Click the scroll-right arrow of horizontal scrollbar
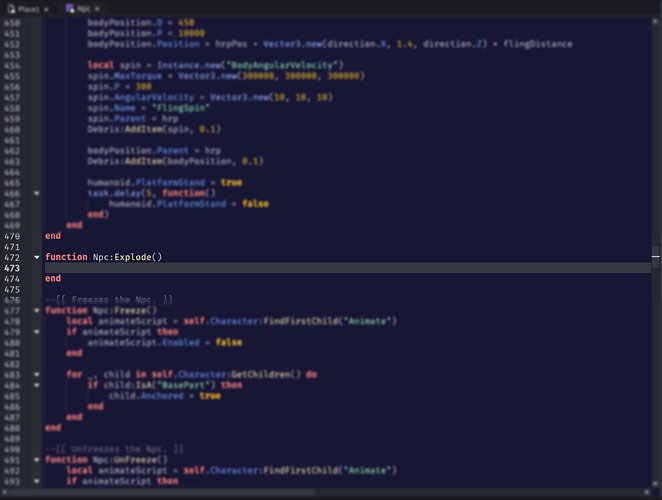The height and width of the screenshot is (500, 662). [647, 492]
